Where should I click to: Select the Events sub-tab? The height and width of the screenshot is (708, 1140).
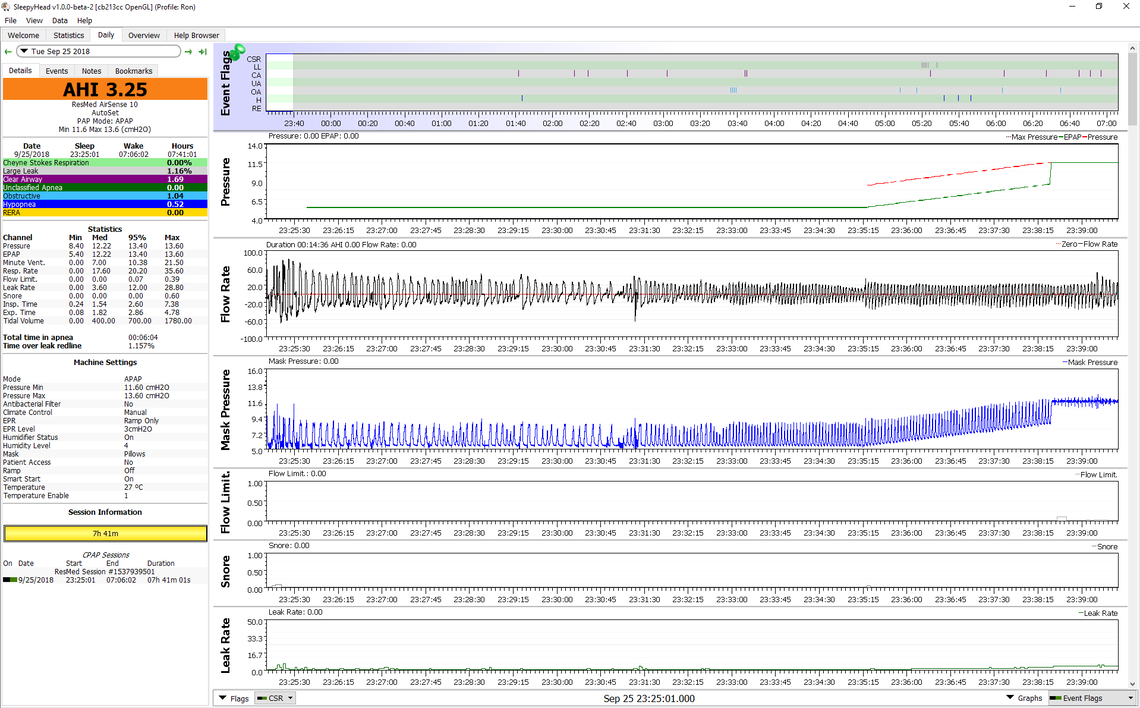tap(57, 71)
